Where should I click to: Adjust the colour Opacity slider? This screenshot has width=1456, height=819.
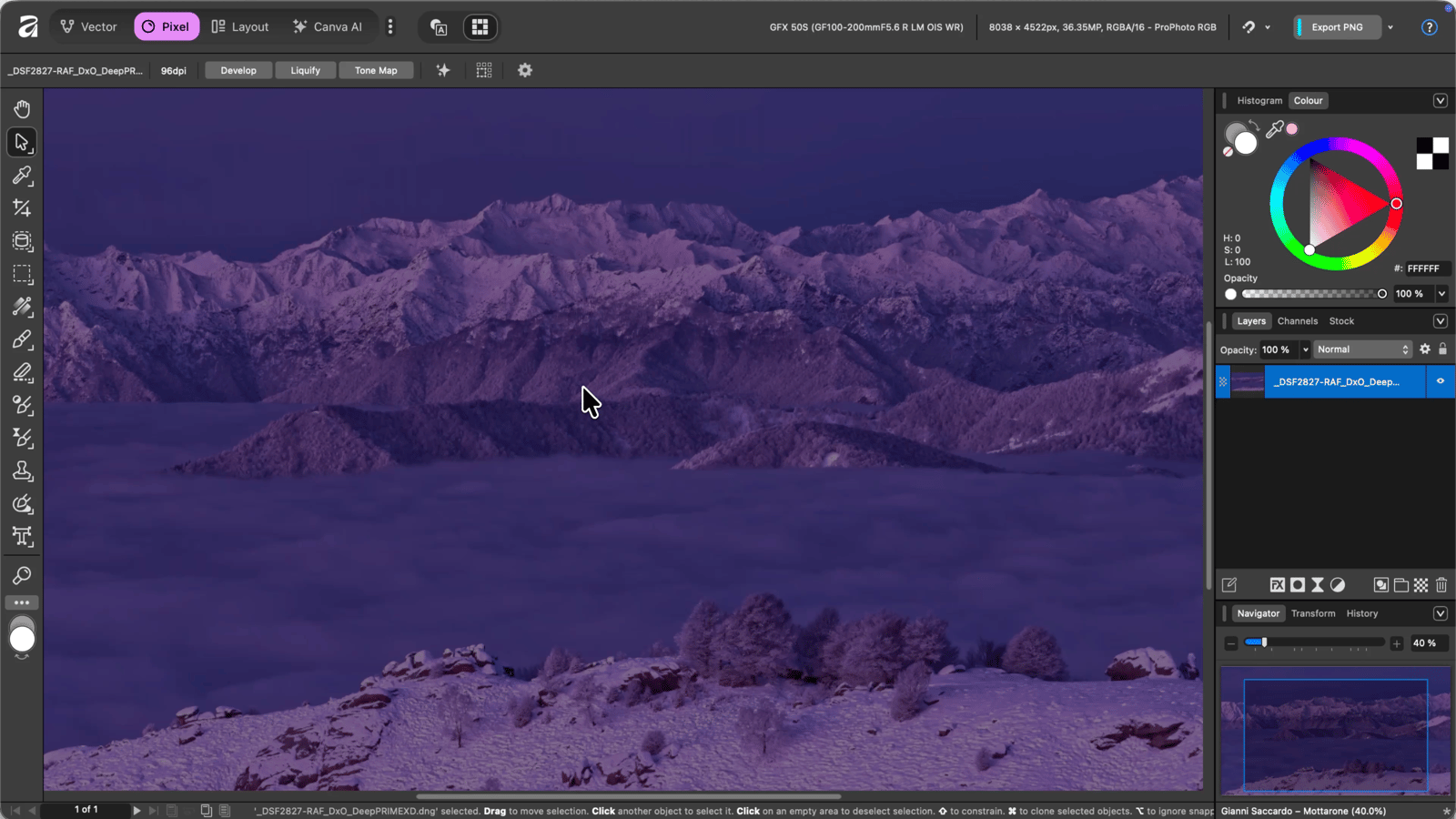(1312, 294)
